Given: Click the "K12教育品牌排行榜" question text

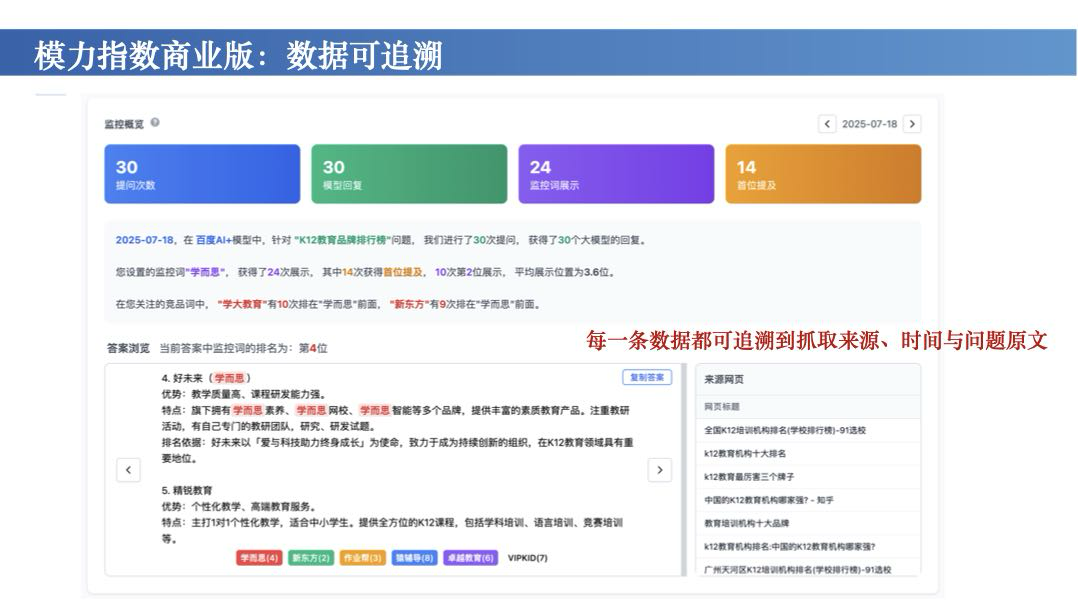Looking at the screenshot, I should (x=342, y=240).
